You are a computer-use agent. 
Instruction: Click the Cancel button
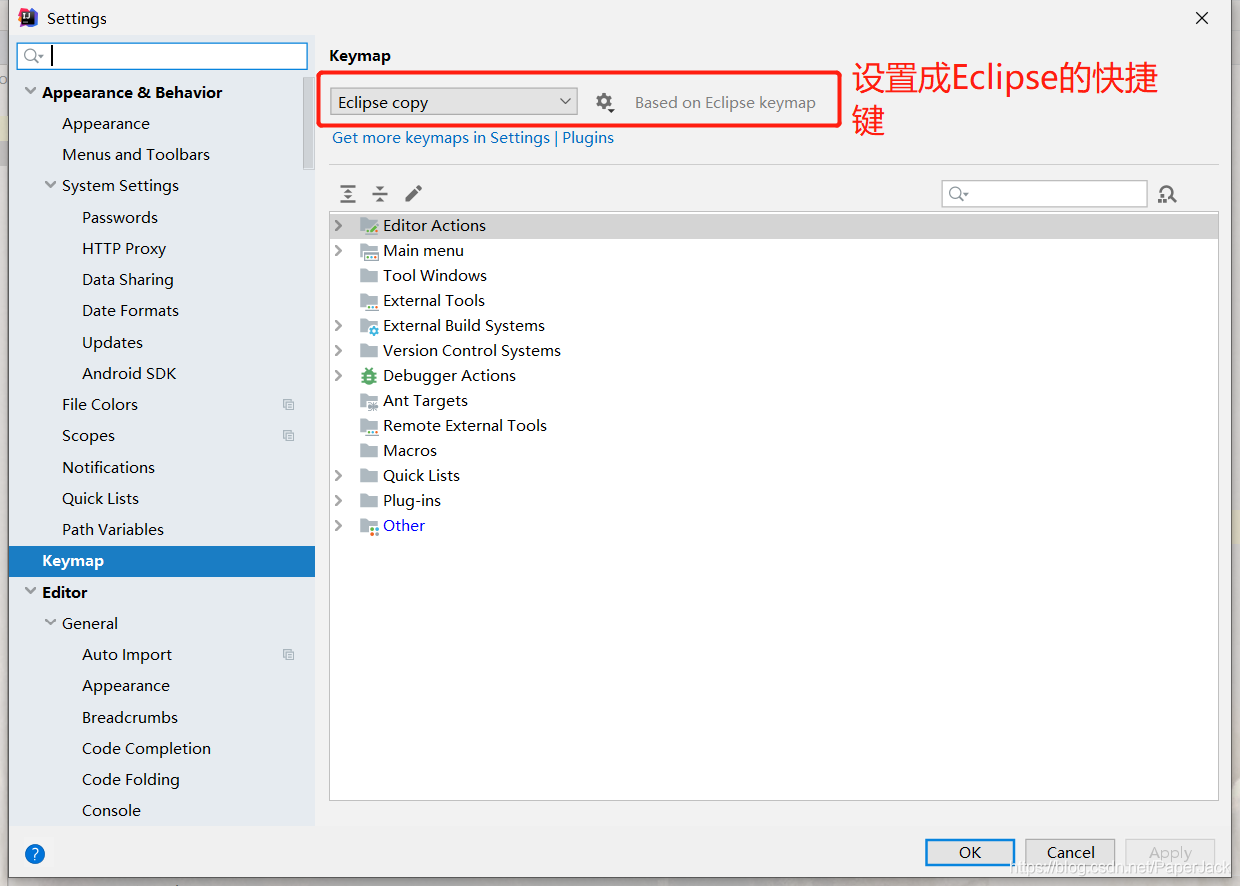coord(1071,852)
